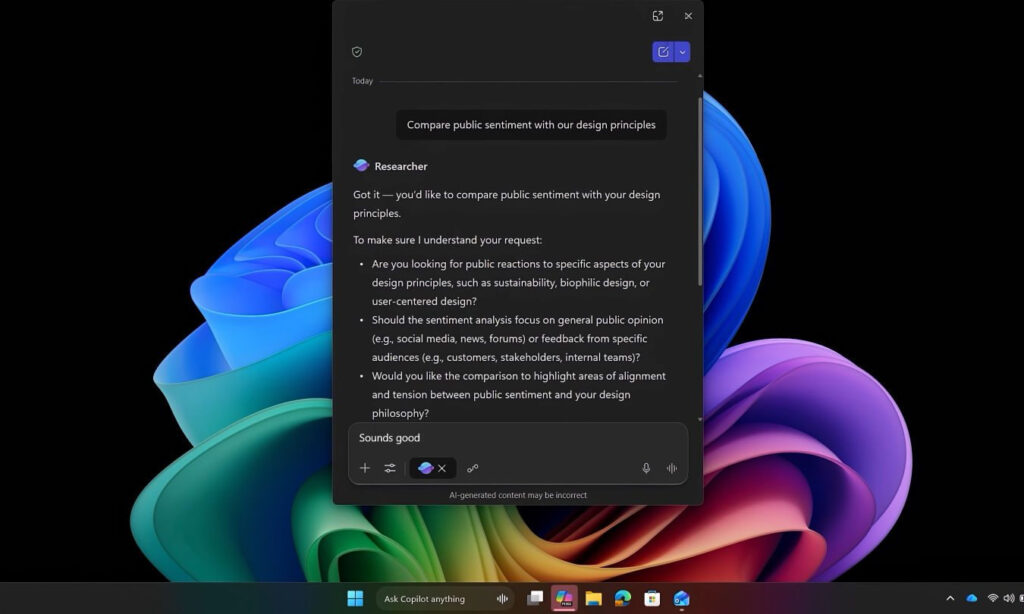Click the "Sounds good" message input field

[470, 437]
